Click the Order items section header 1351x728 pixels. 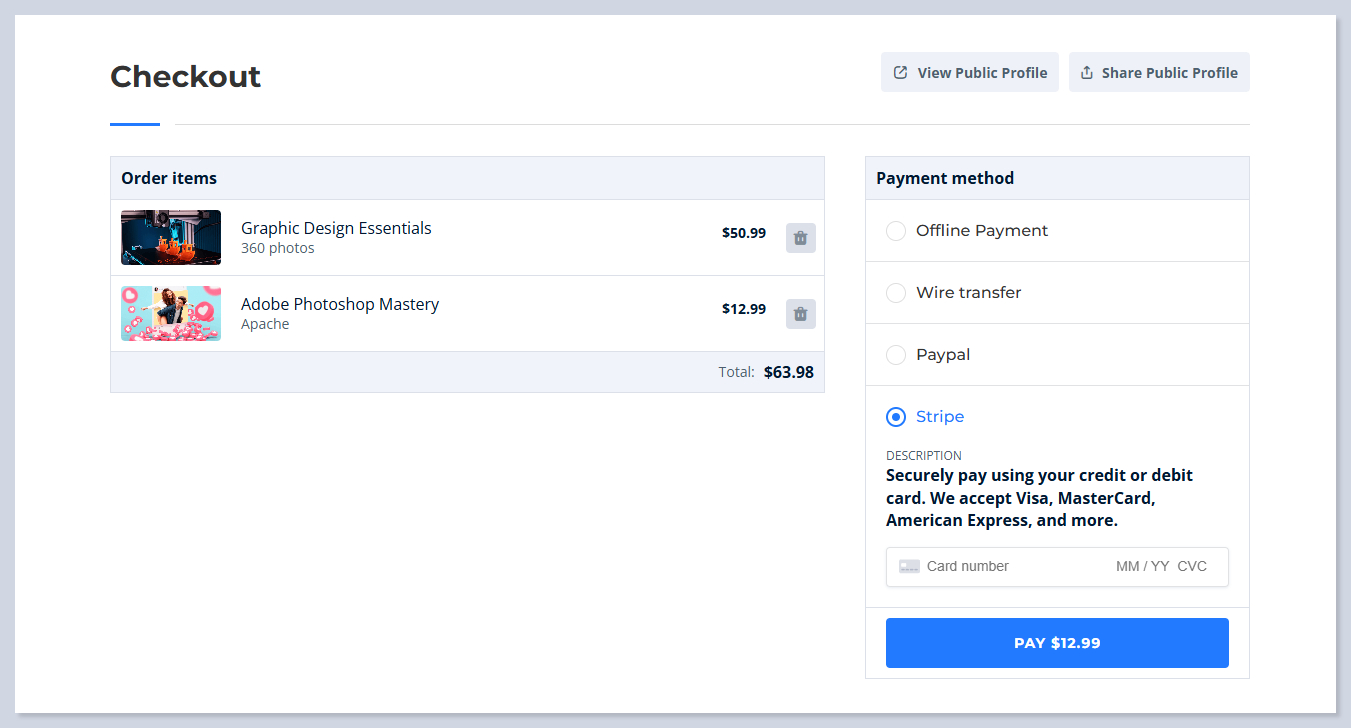click(x=169, y=178)
